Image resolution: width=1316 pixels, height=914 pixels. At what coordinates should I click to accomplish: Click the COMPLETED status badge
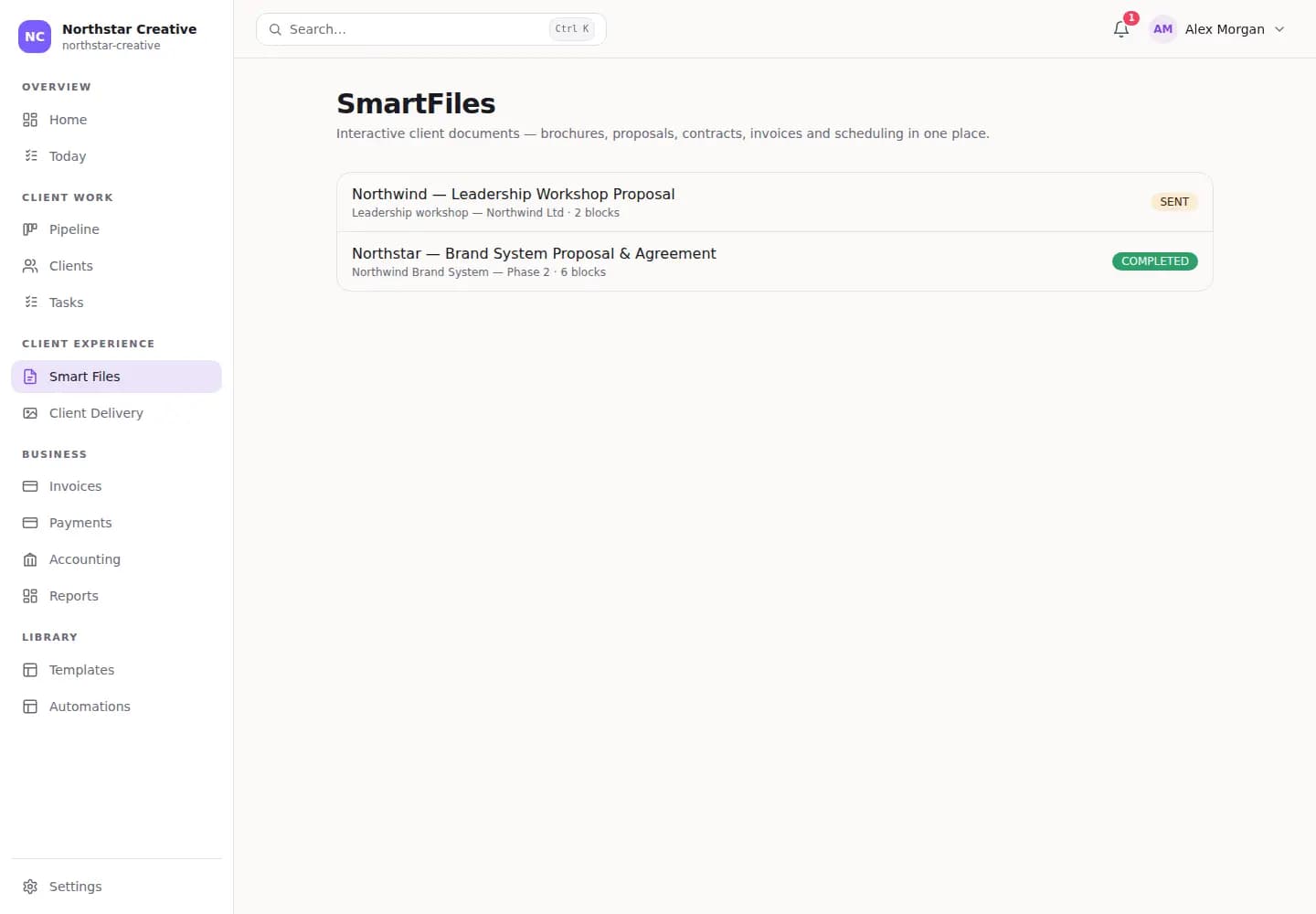coord(1155,261)
